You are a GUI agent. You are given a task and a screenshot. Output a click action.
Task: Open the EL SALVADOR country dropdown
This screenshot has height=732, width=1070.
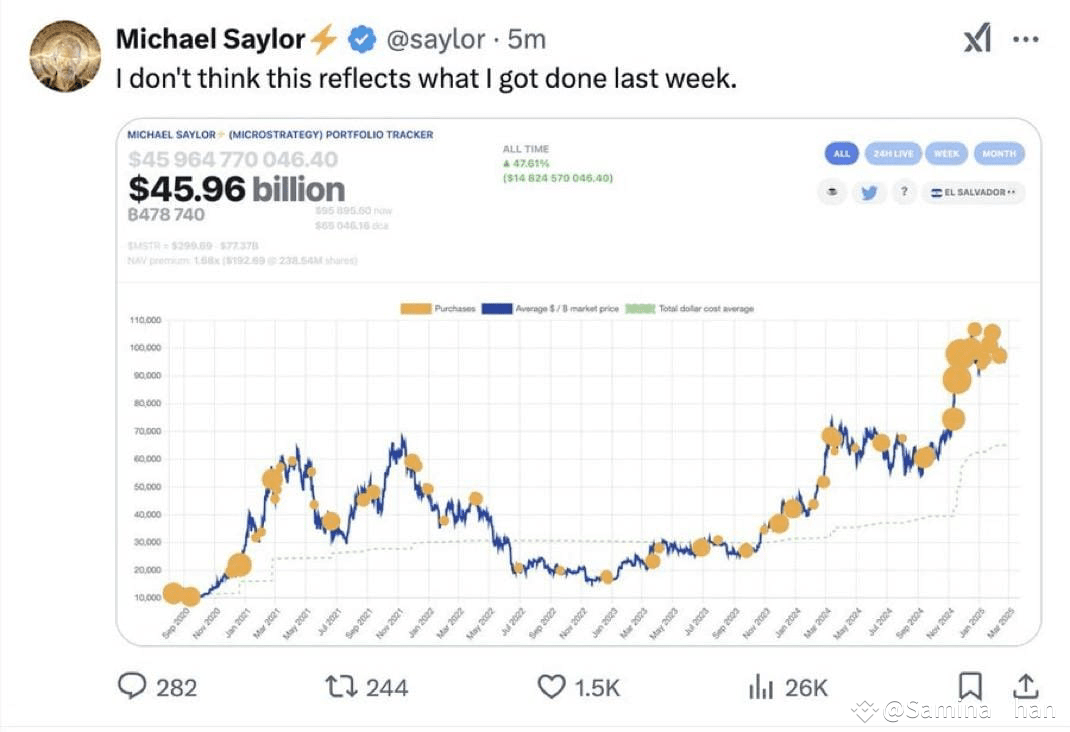(x=972, y=191)
